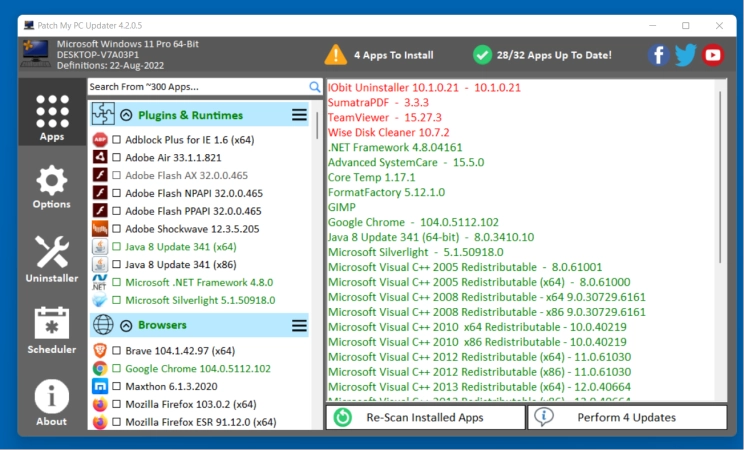Click Re-Scan Installed Apps button
Viewport: 744px width, 450px height.
pos(426,417)
